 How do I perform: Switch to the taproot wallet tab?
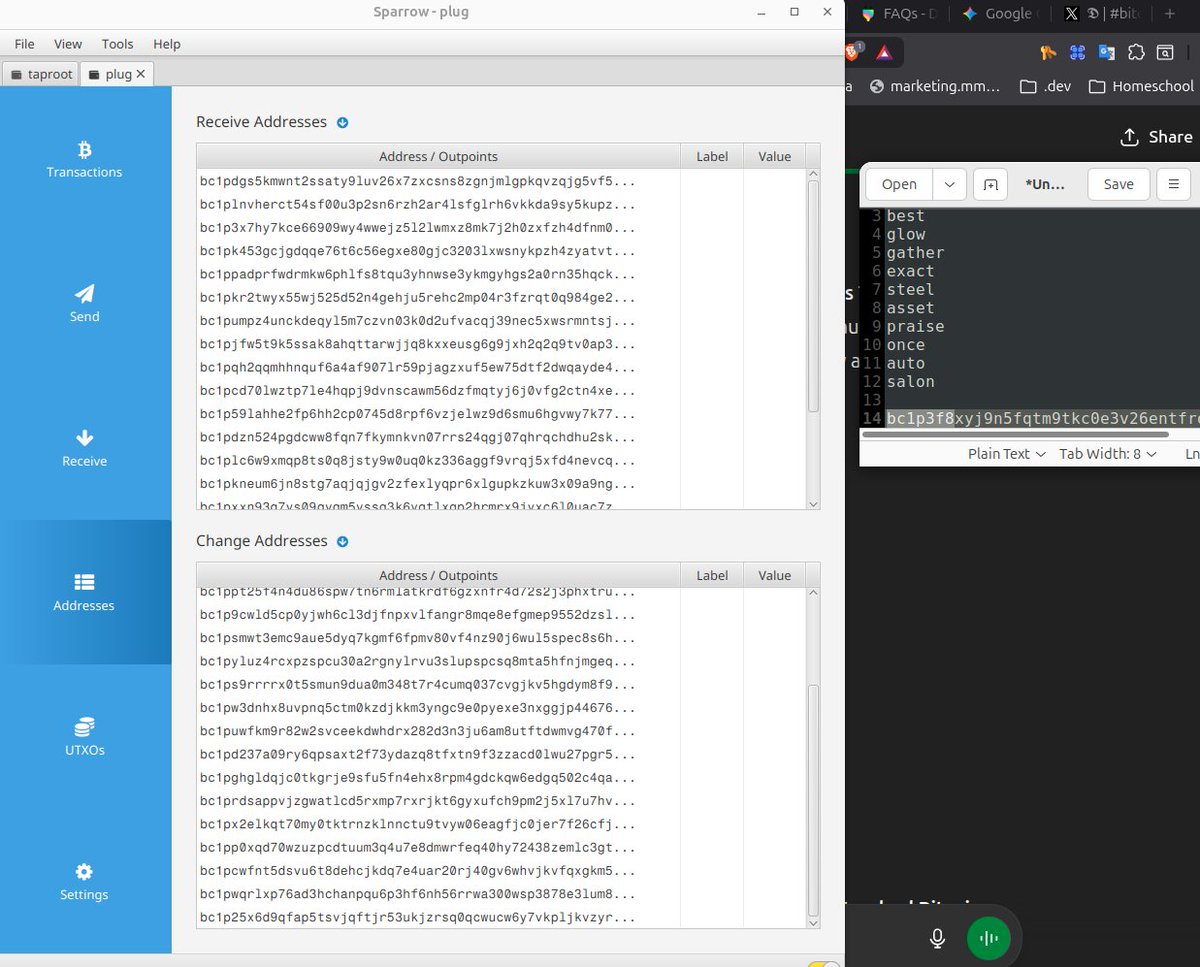point(41,74)
